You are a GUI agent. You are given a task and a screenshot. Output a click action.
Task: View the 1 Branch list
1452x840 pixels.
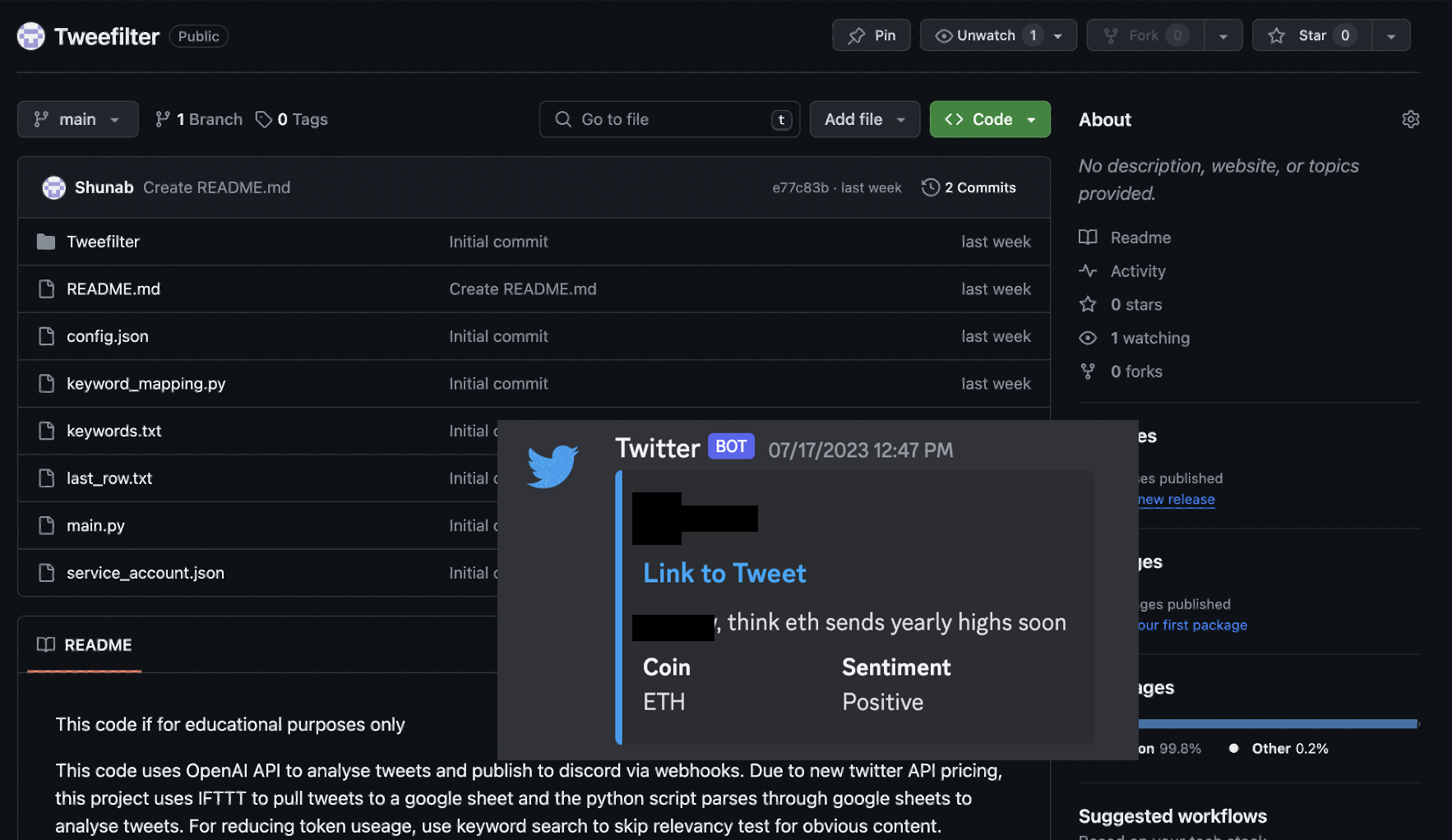199,119
